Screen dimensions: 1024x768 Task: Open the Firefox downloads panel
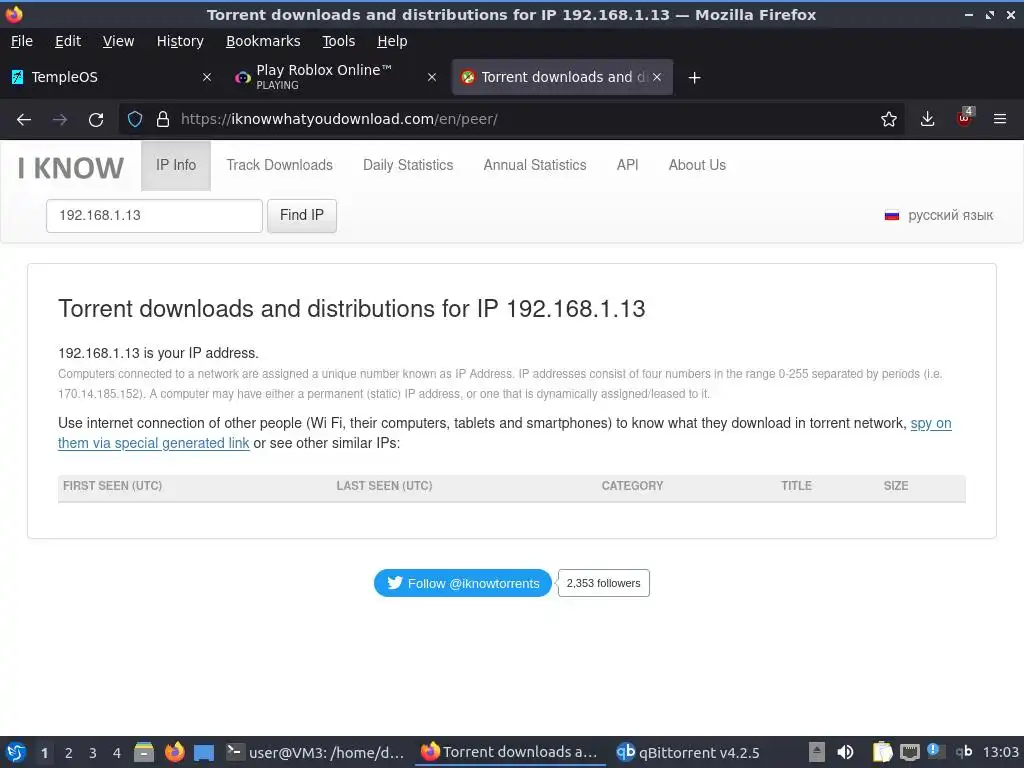[x=927, y=119]
